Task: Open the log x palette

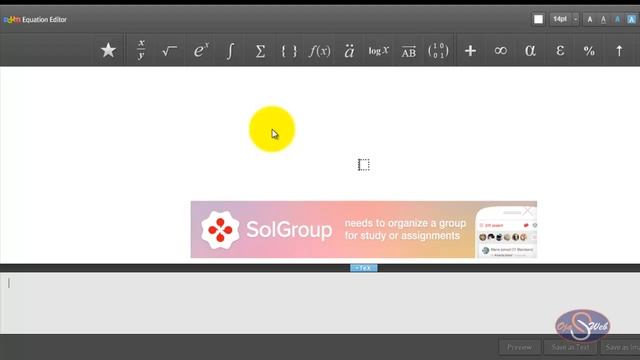Action: [x=379, y=51]
